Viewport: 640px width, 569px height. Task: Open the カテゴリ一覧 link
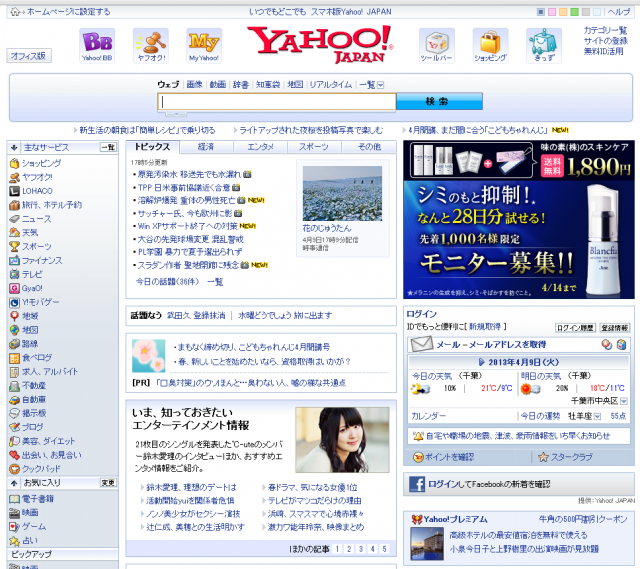[x=605, y=30]
